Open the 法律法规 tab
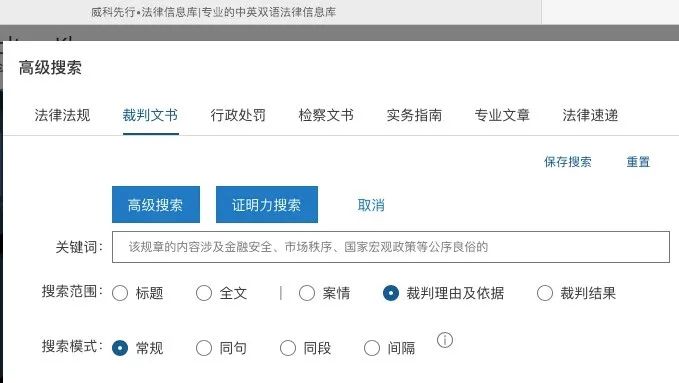The image size is (679, 383). click(62, 115)
